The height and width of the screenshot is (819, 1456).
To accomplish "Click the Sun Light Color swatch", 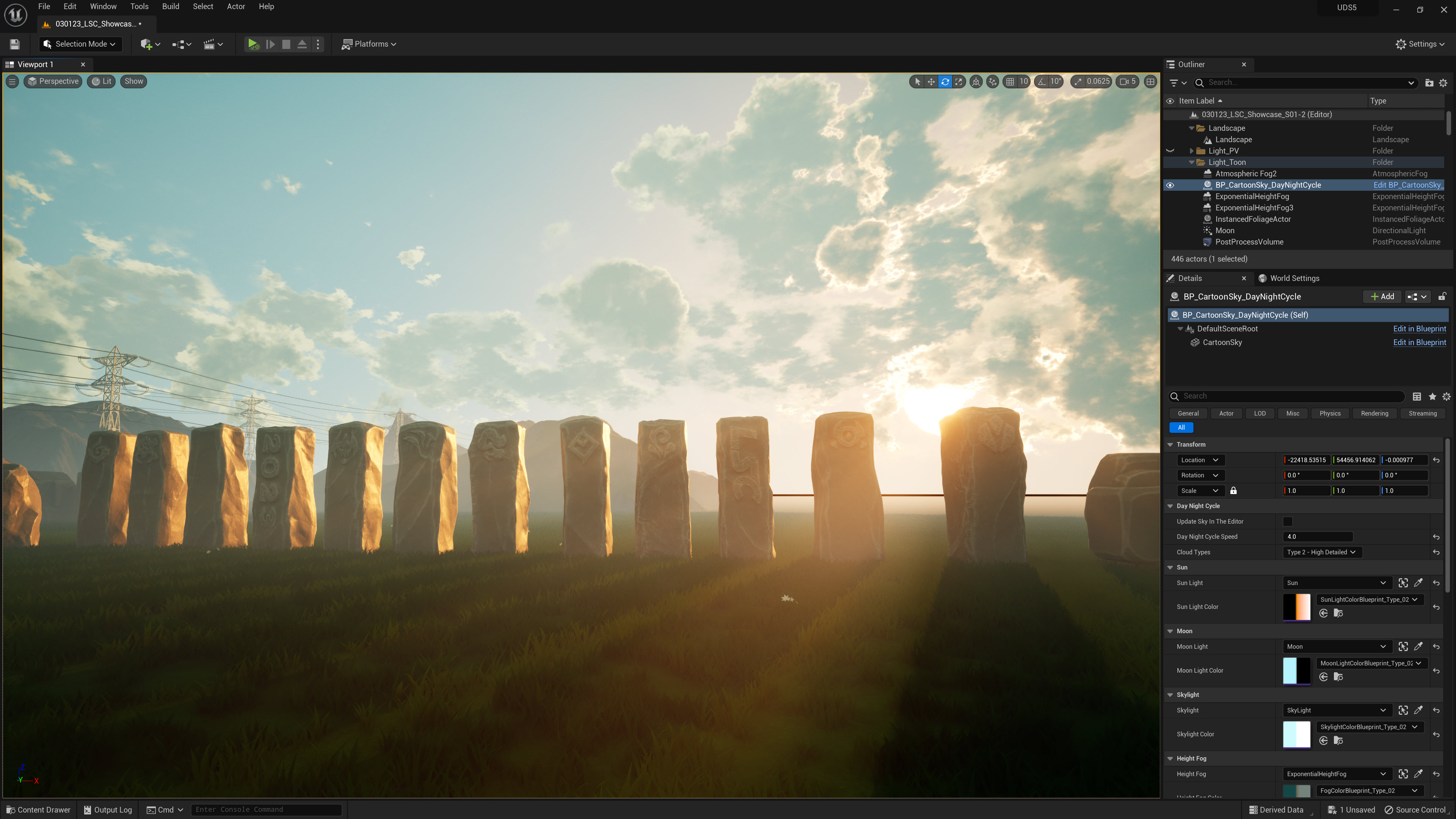I will (1297, 607).
